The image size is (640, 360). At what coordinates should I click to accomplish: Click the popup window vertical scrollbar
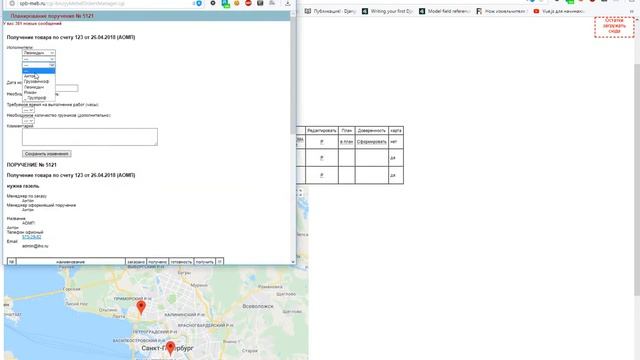tap(293, 76)
